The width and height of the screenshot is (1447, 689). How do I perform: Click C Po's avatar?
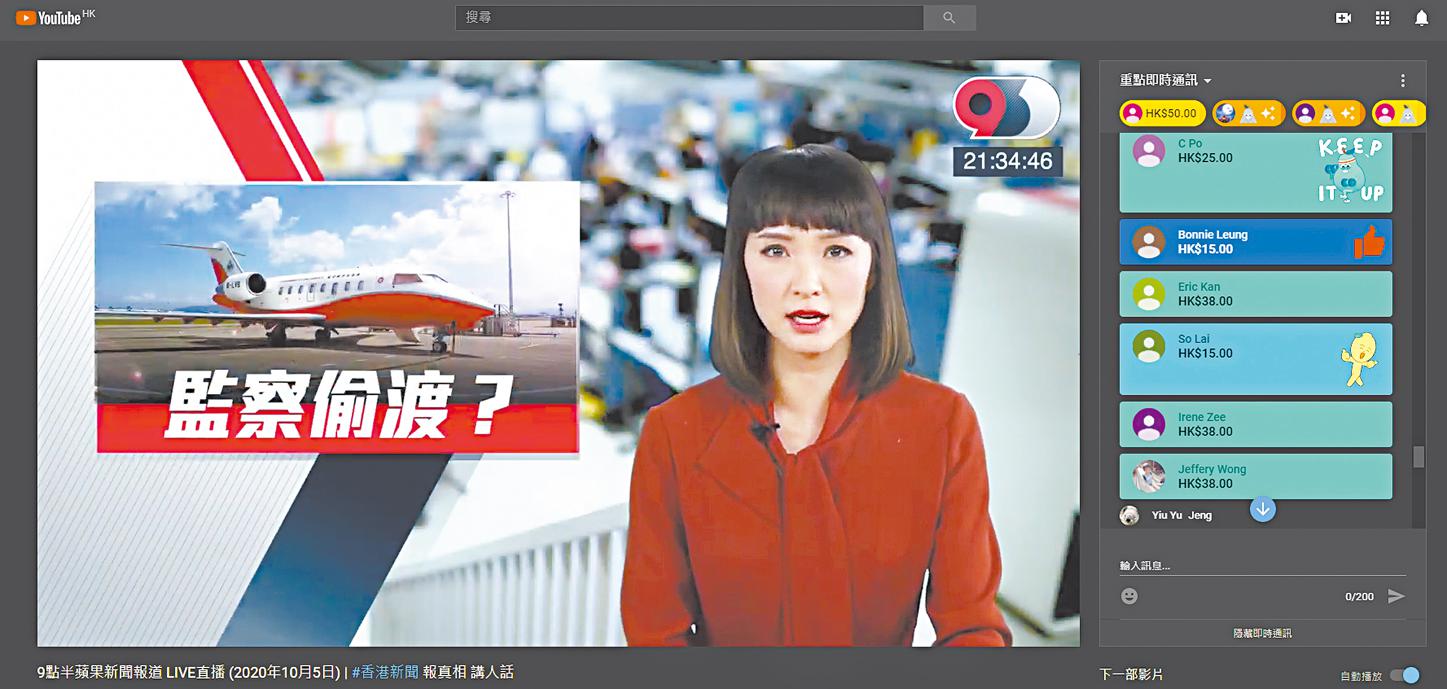pyautogui.click(x=1149, y=151)
